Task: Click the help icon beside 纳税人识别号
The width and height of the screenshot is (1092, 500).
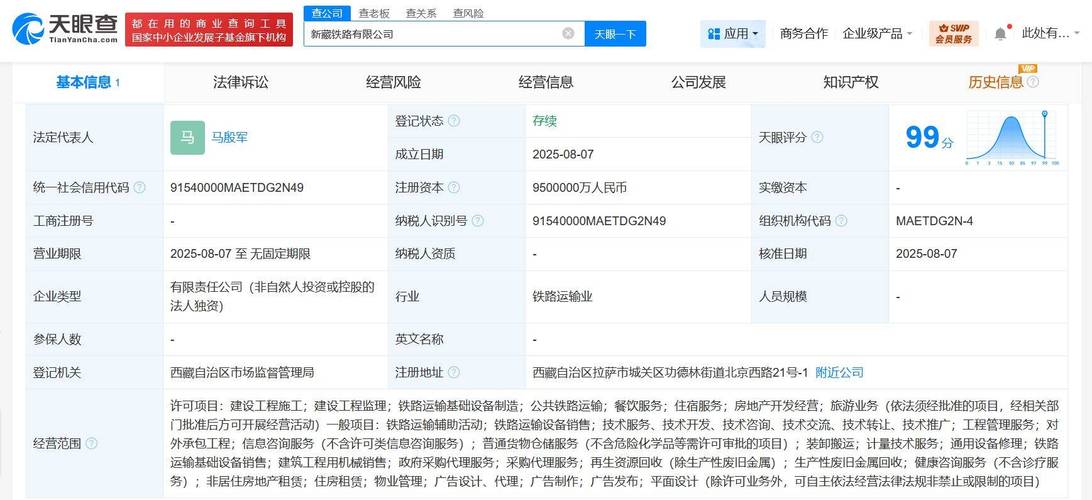Action: tap(477, 221)
